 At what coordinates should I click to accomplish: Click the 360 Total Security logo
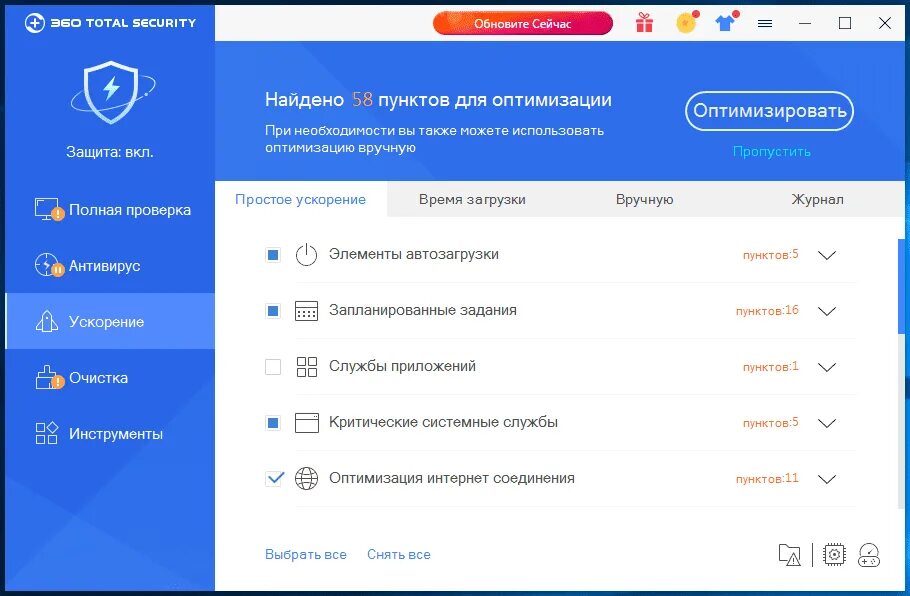tap(110, 23)
